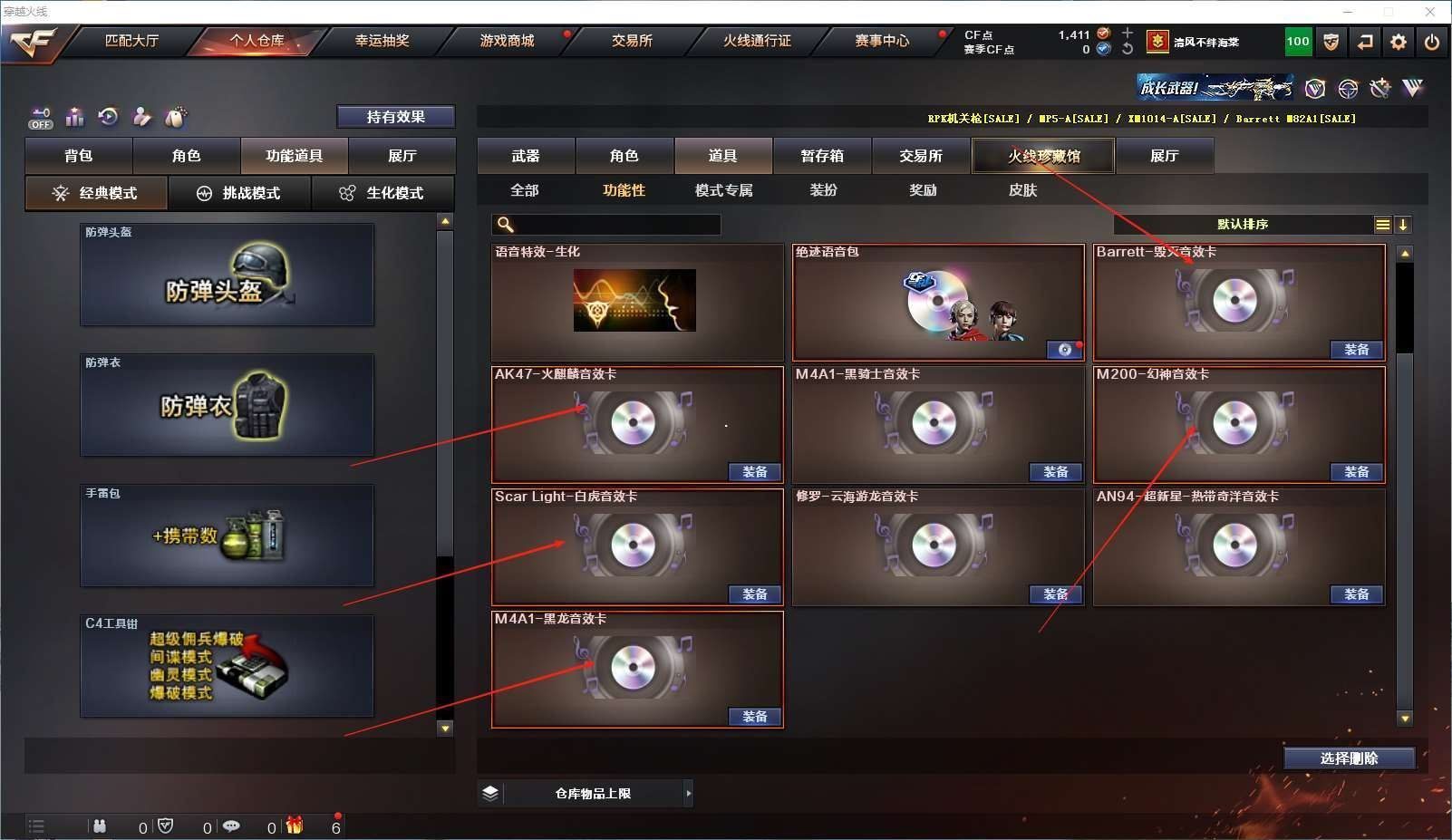Click the right inventory scrollbar thumb

click(1405, 308)
